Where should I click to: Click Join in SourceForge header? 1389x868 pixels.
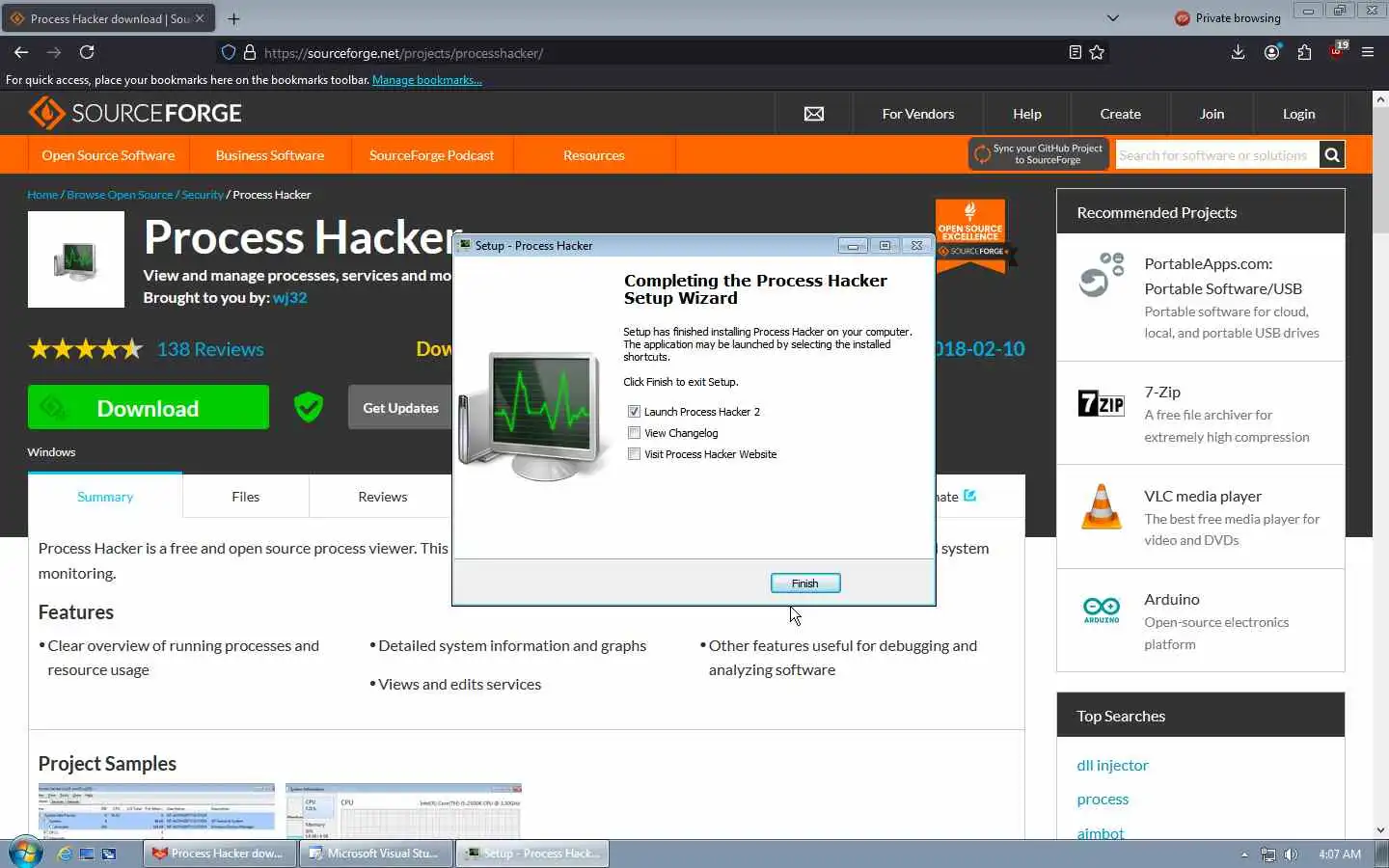(x=1212, y=114)
